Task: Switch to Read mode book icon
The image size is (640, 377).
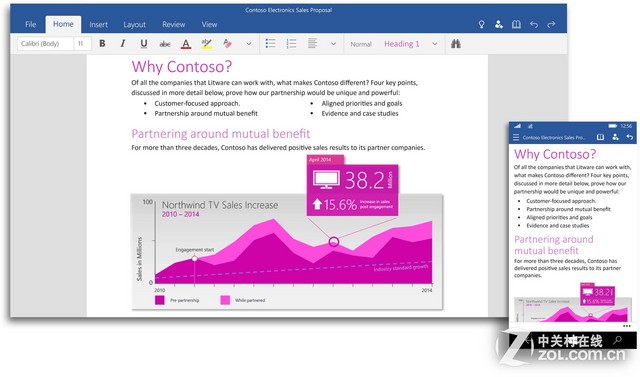Action: coord(516,24)
